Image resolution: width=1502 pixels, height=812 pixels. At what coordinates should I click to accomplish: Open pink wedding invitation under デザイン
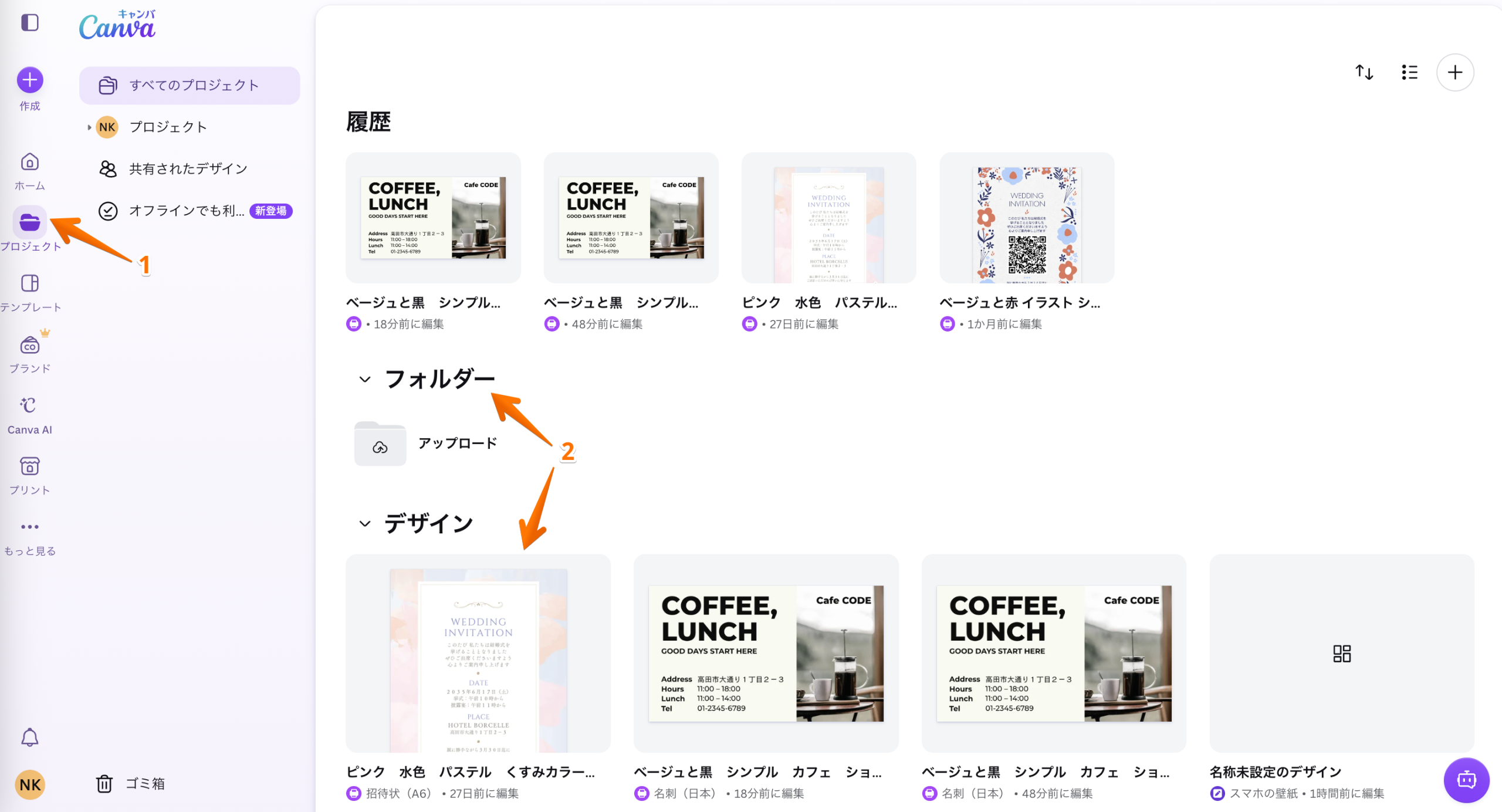click(x=478, y=653)
